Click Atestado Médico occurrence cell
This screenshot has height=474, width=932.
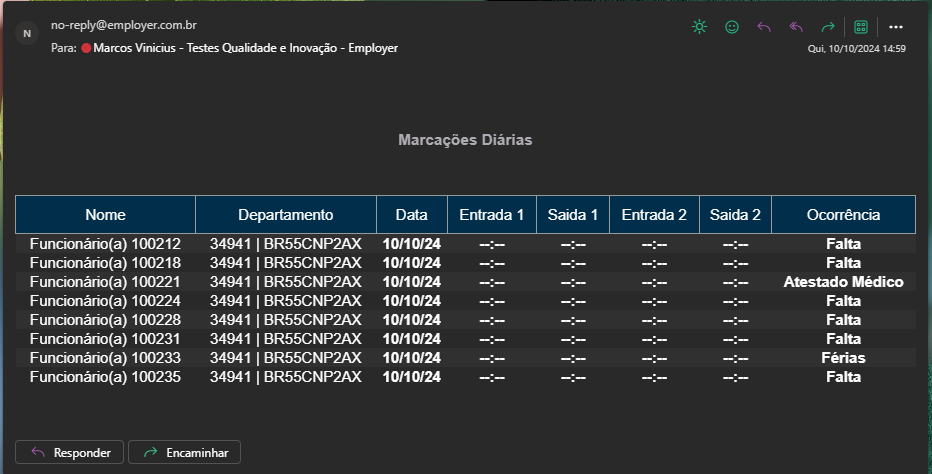pos(843,282)
